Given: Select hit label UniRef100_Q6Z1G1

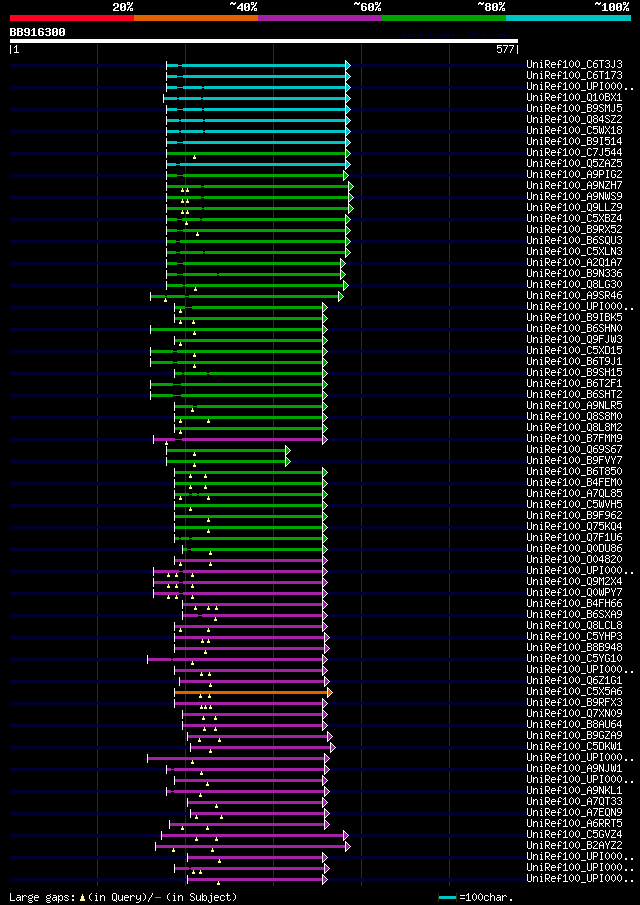Looking at the screenshot, I should [574, 680].
